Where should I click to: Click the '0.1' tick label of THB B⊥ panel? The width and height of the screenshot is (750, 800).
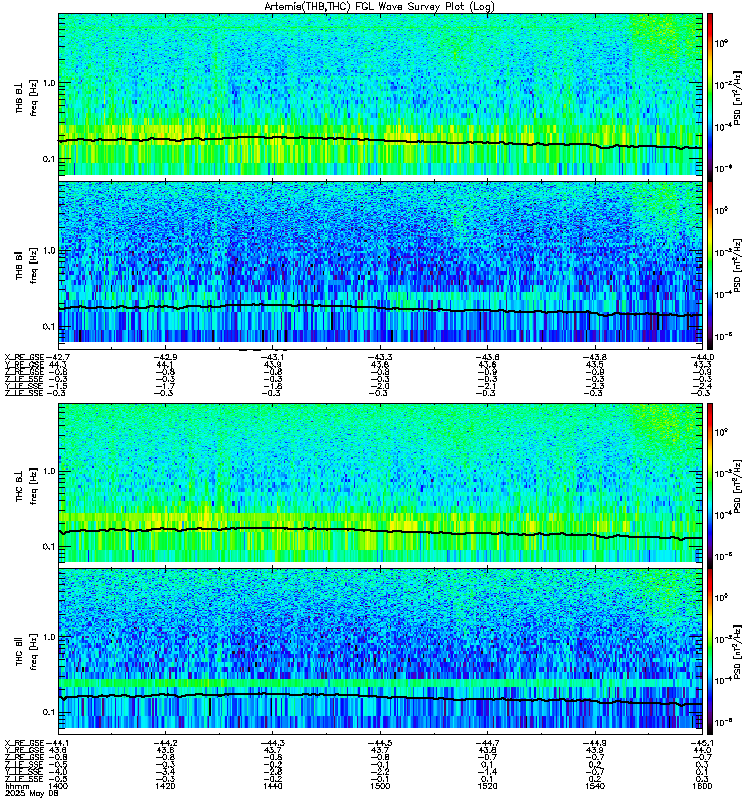49,159
